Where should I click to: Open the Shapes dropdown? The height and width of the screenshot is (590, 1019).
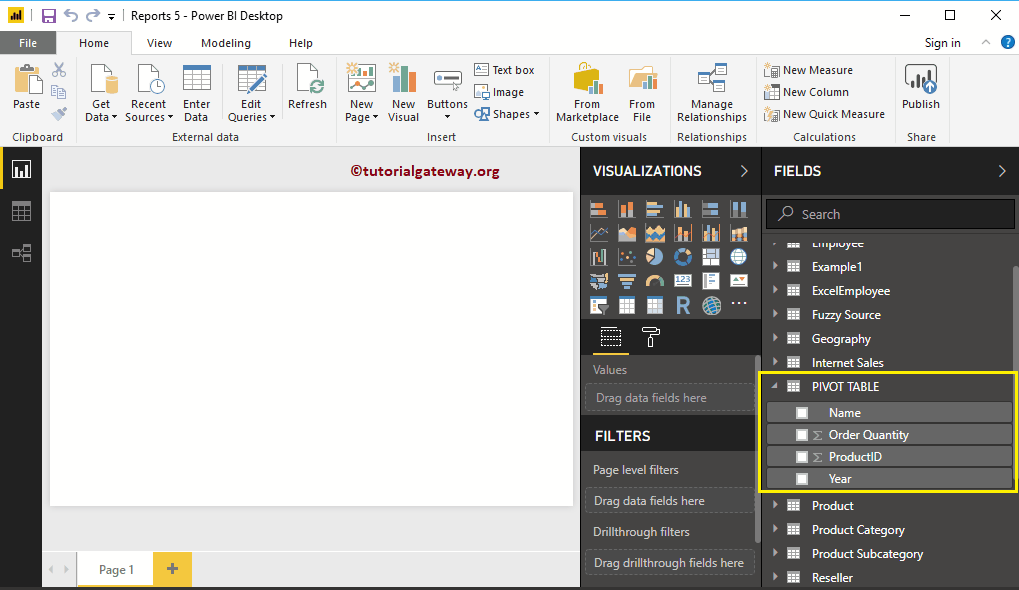click(508, 114)
